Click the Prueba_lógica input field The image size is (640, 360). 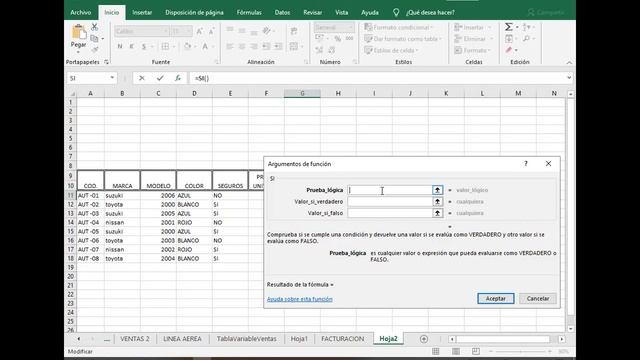[x=390, y=190]
